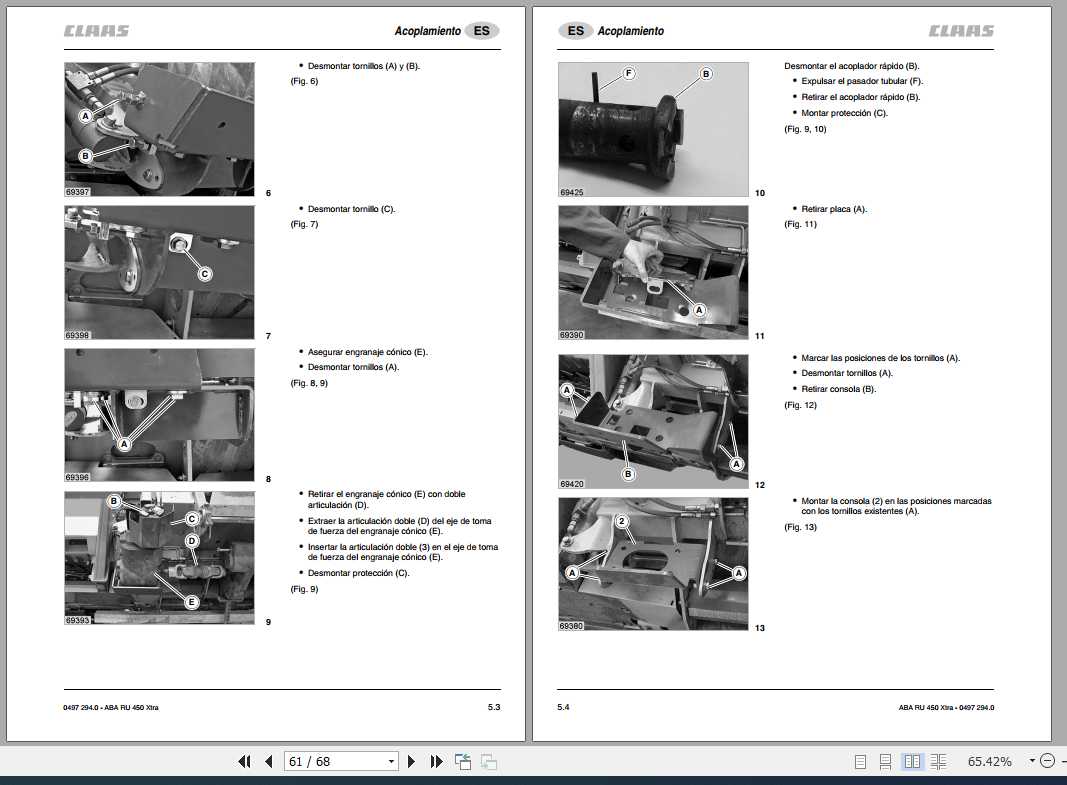Open the zoom level dropdown
The image size is (1067, 785).
1032,761
